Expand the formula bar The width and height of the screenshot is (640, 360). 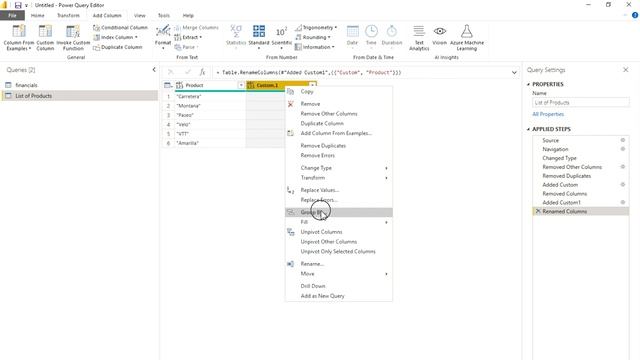[514, 73]
